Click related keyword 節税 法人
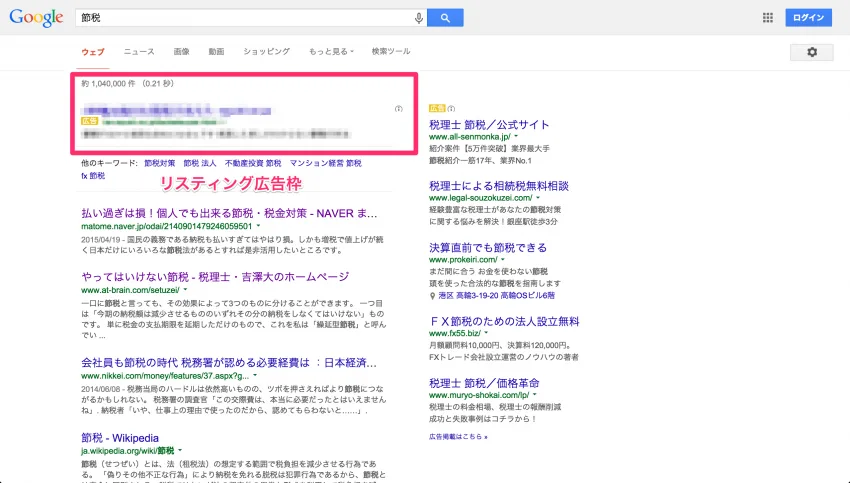This screenshot has height=483, width=850. pyautogui.click(x=199, y=163)
